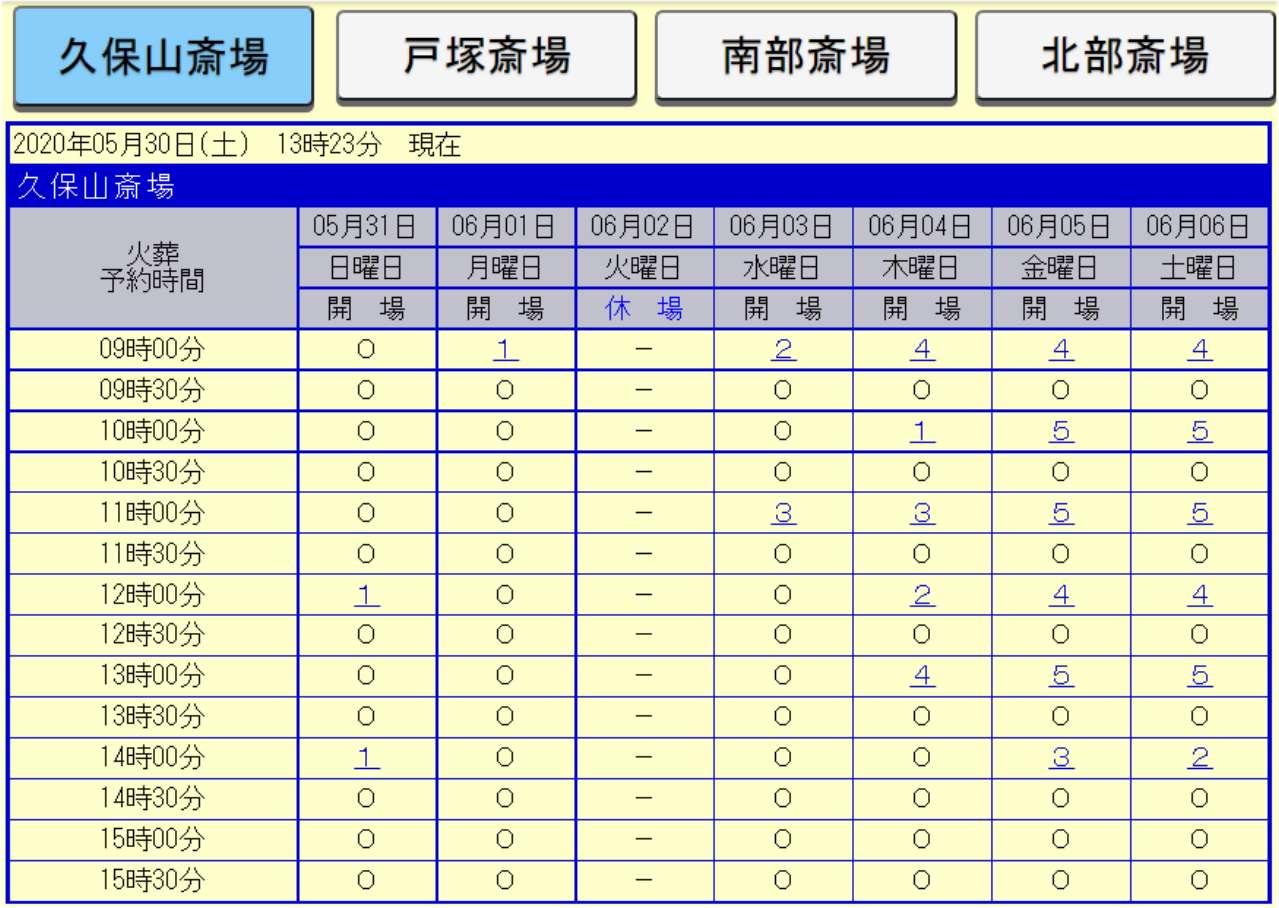Open the 13時00分 slot on 06月06日
This screenshot has width=1279, height=908.
pos(1200,676)
